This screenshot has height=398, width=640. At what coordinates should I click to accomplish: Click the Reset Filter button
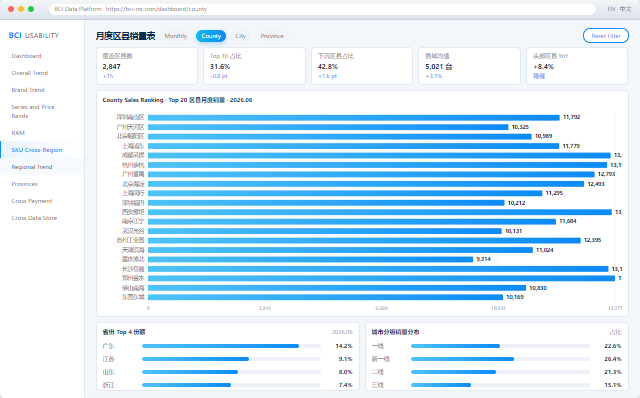pos(606,36)
